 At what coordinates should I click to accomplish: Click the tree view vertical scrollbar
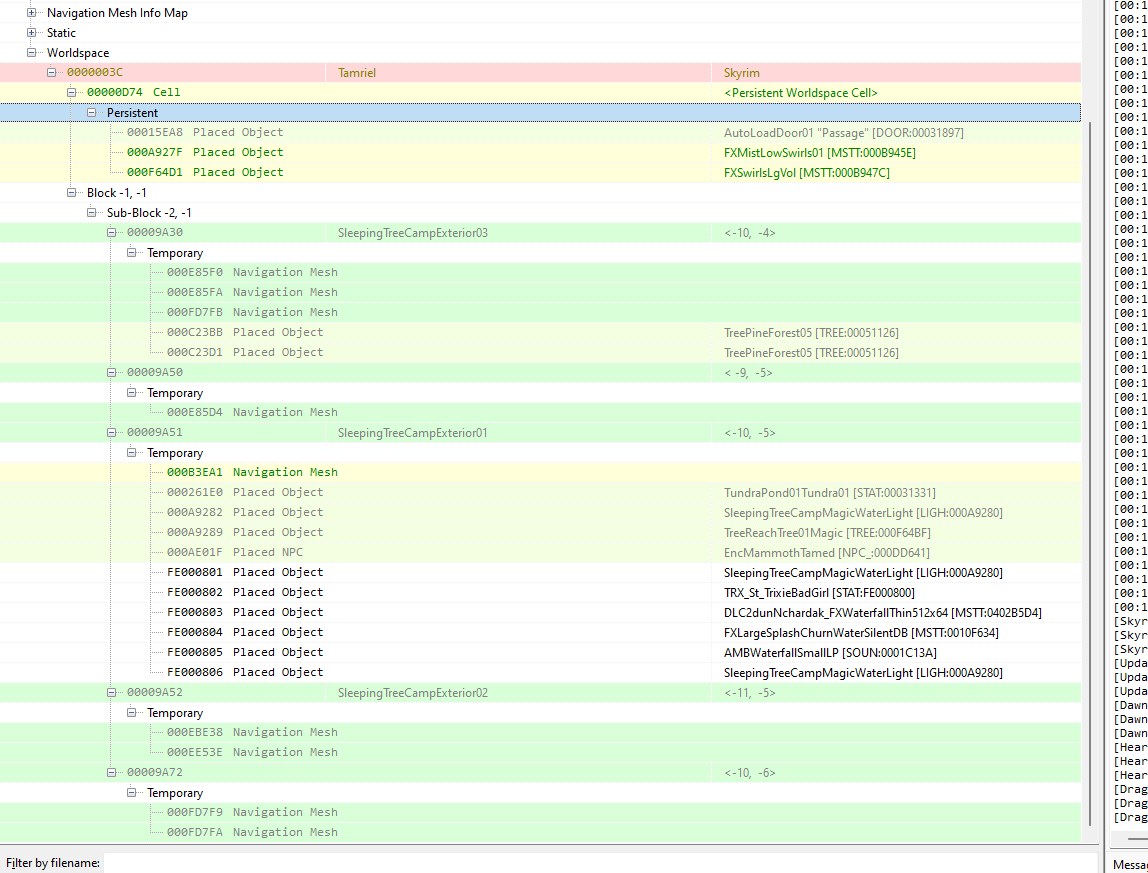1090,469
